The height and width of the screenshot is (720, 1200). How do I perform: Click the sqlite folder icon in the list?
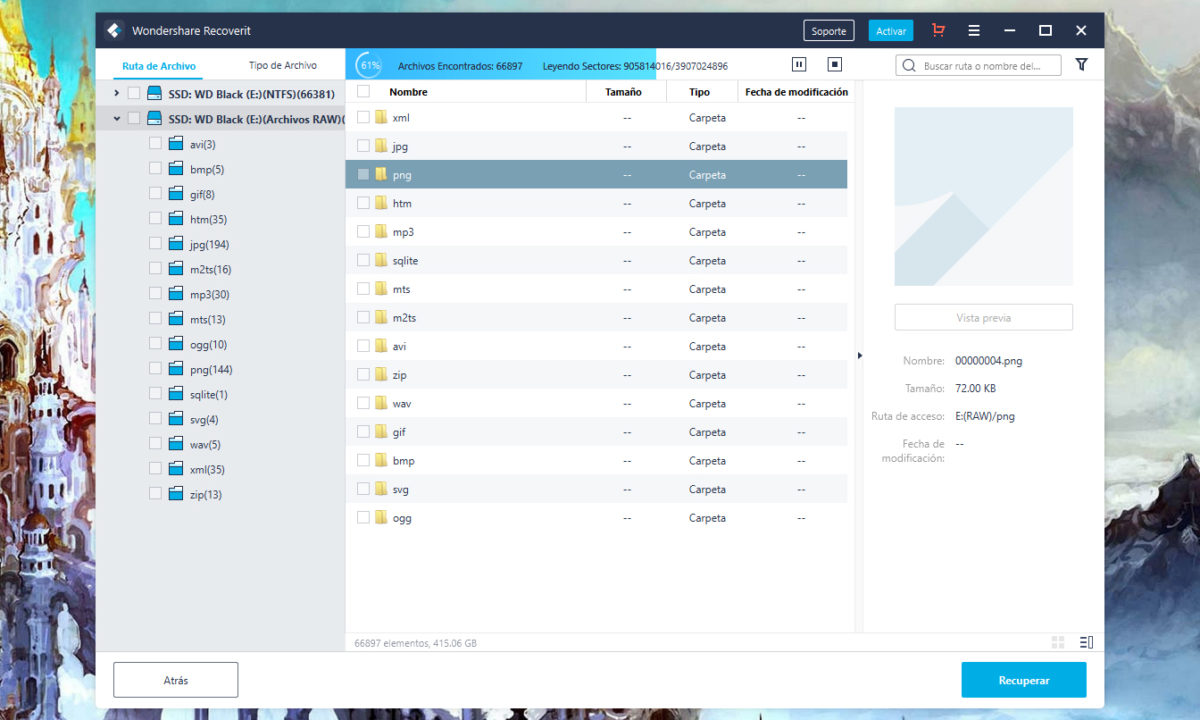380,260
